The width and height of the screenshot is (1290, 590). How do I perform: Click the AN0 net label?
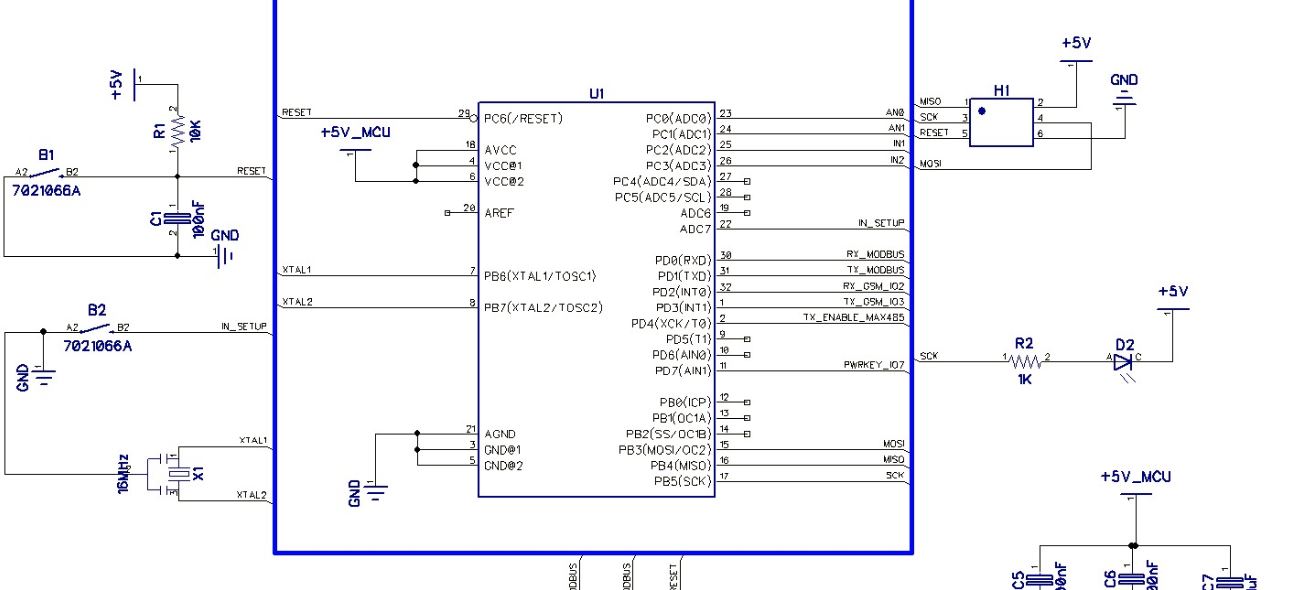click(x=896, y=112)
